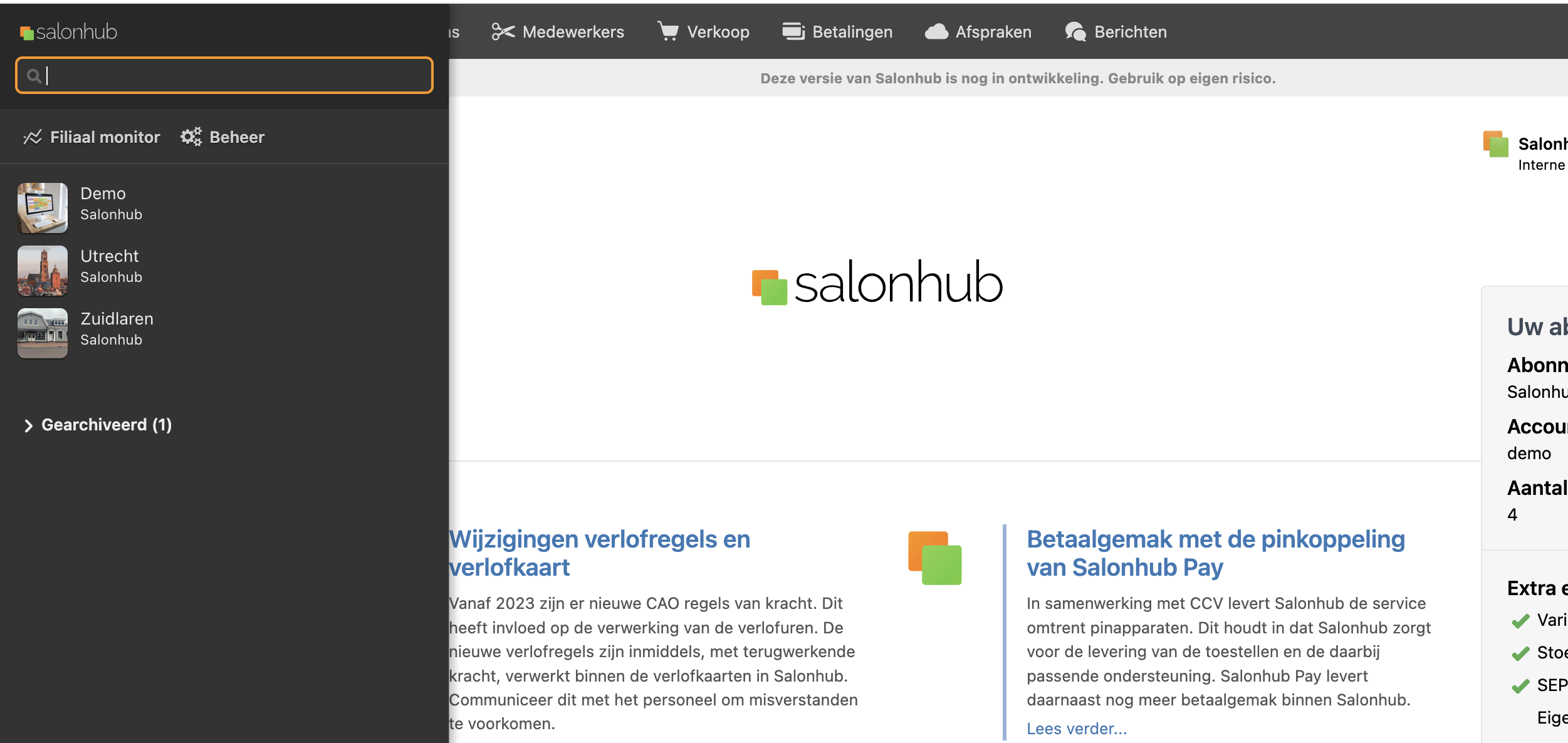This screenshot has height=743, width=1568.
Task: Click the Berichten chat bubble icon
Action: pos(1075,31)
